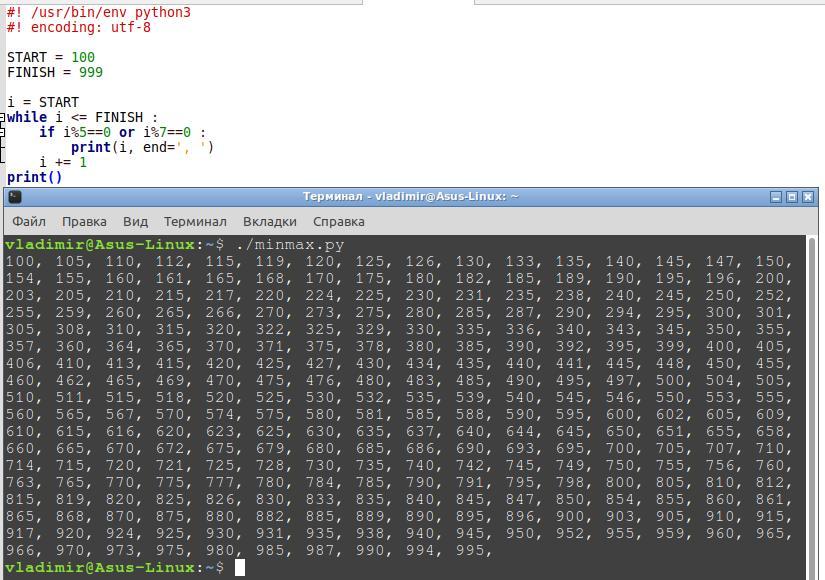Click the number 995 in terminal output
This screenshot has height=580, width=825.
[x=470, y=551]
